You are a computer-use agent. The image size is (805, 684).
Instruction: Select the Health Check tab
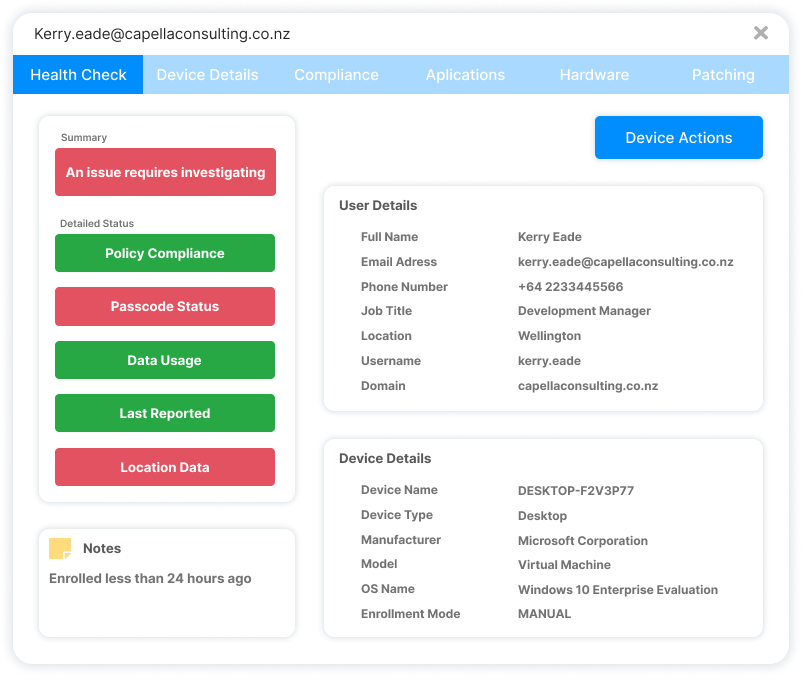click(x=78, y=74)
